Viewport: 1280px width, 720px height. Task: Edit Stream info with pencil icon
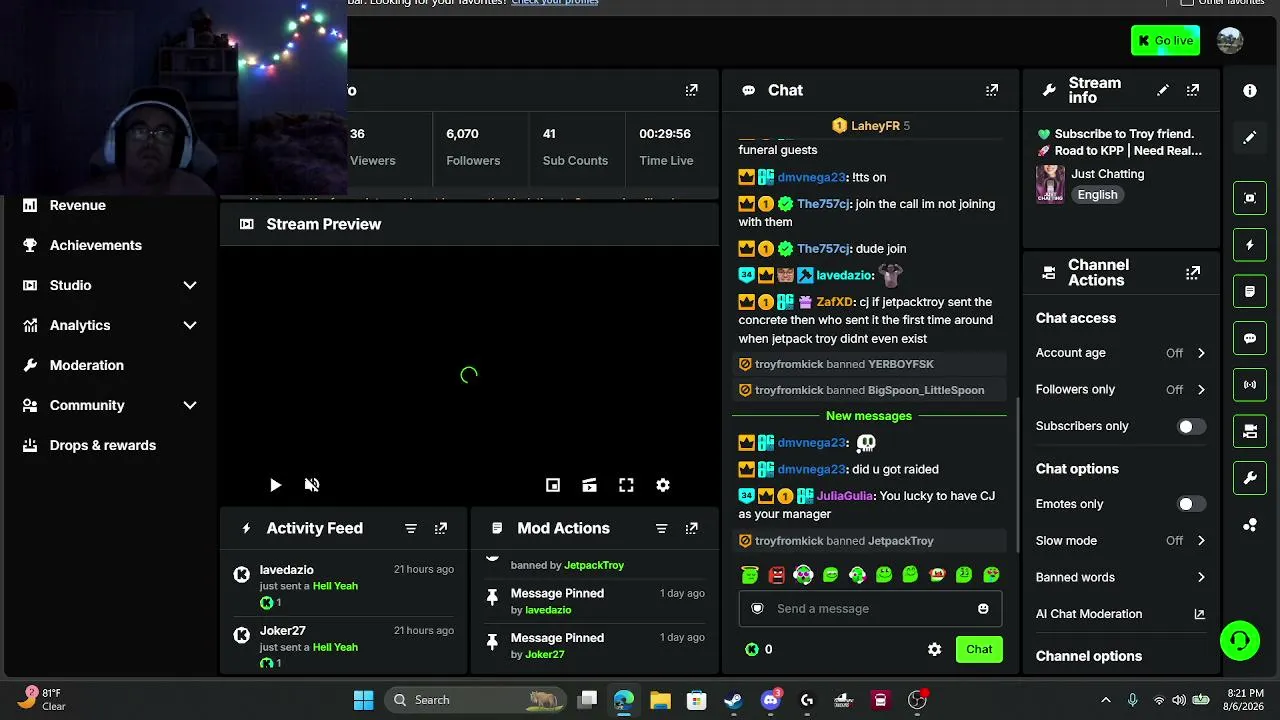tap(1163, 90)
